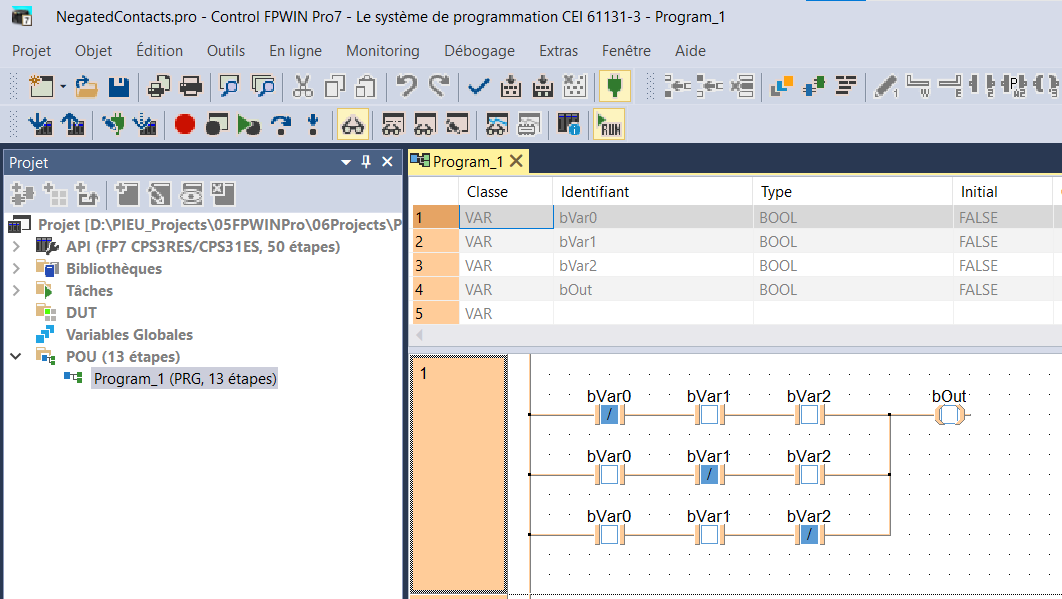Click the Print icon in the toolbar
This screenshot has width=1062, height=599.
[x=189, y=87]
